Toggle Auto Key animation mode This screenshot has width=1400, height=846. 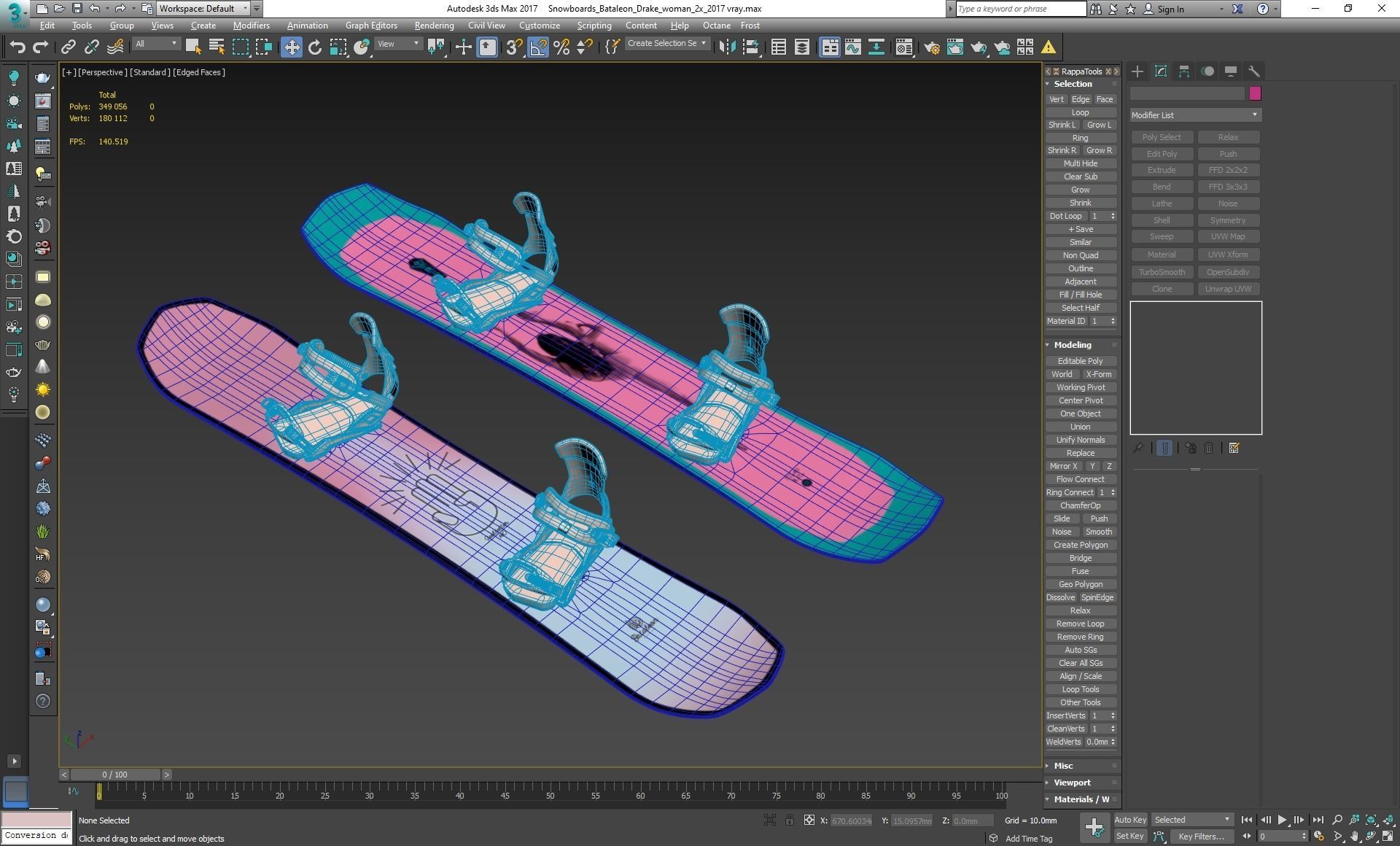(1130, 820)
